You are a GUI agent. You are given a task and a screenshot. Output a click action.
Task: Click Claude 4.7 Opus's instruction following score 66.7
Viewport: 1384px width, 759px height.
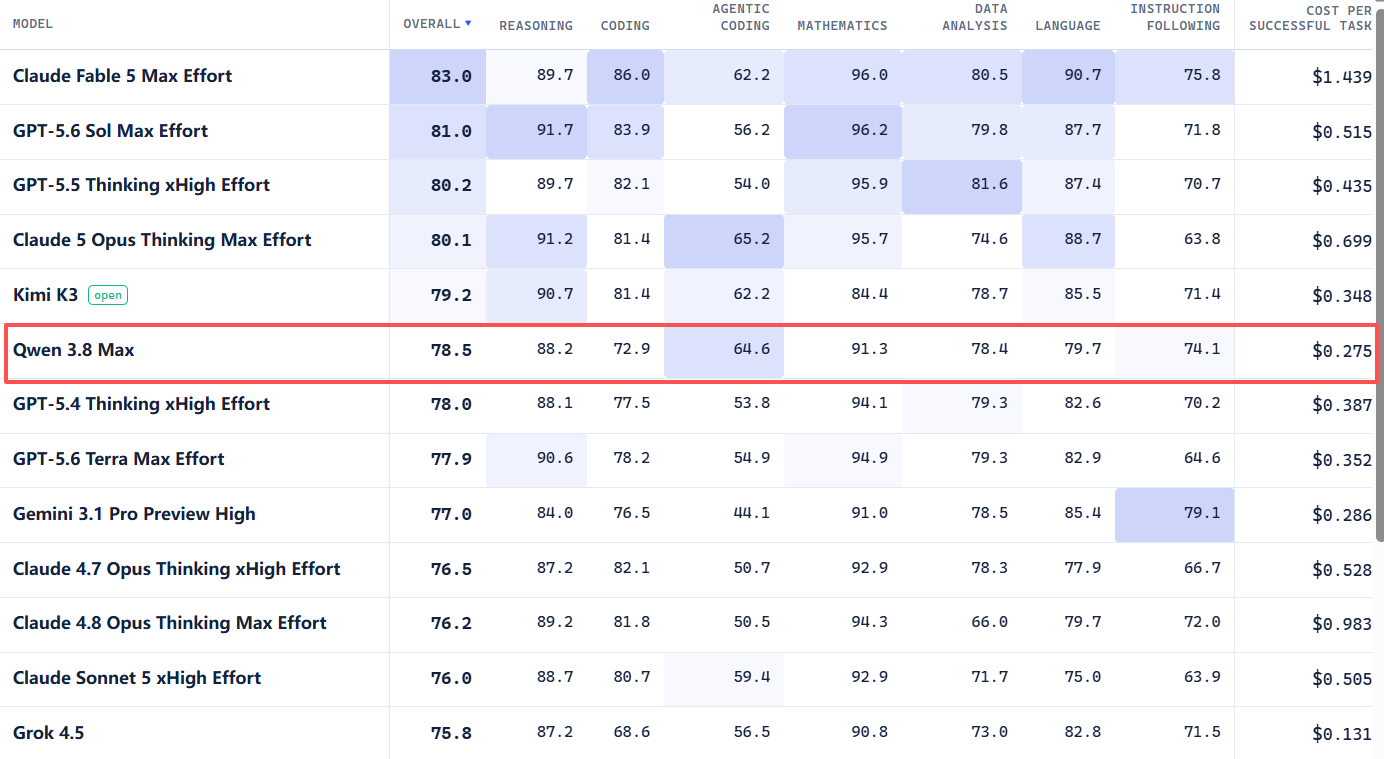pyautogui.click(x=1202, y=569)
